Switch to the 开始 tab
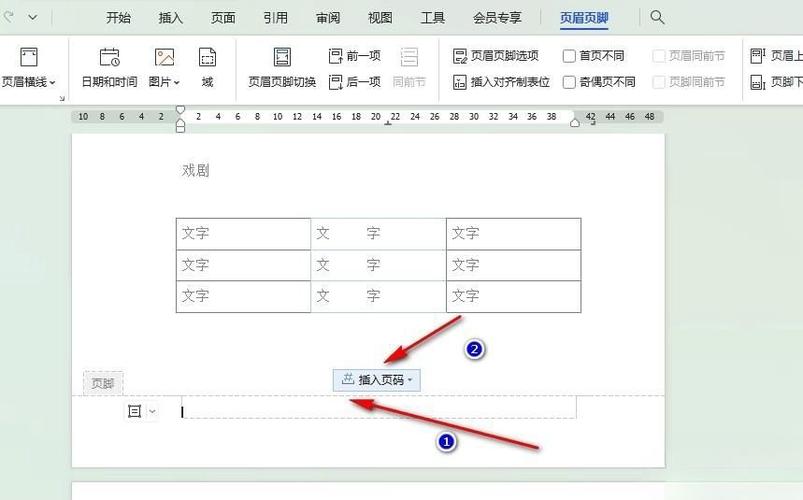 point(118,18)
